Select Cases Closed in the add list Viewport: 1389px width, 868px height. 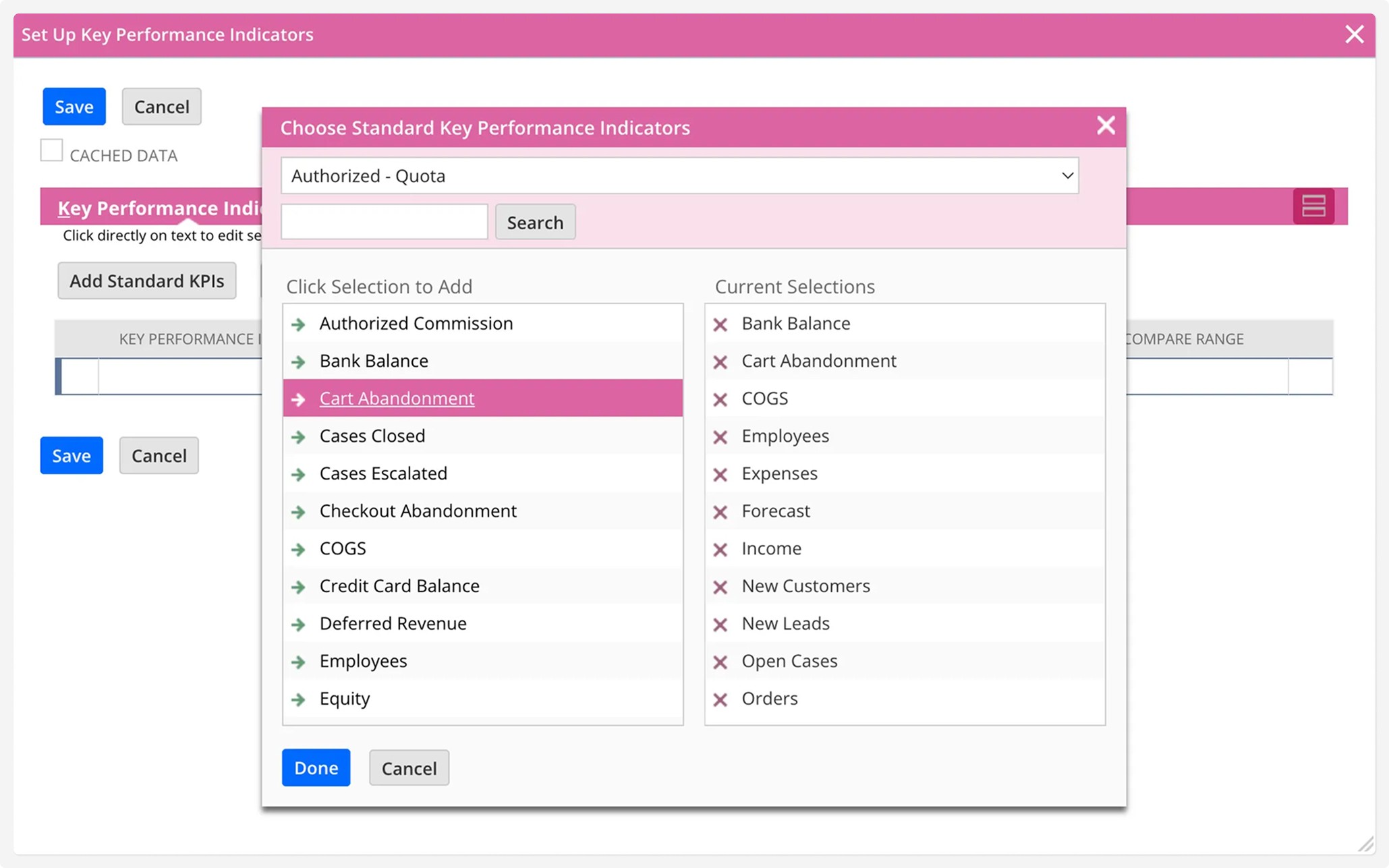tap(372, 436)
